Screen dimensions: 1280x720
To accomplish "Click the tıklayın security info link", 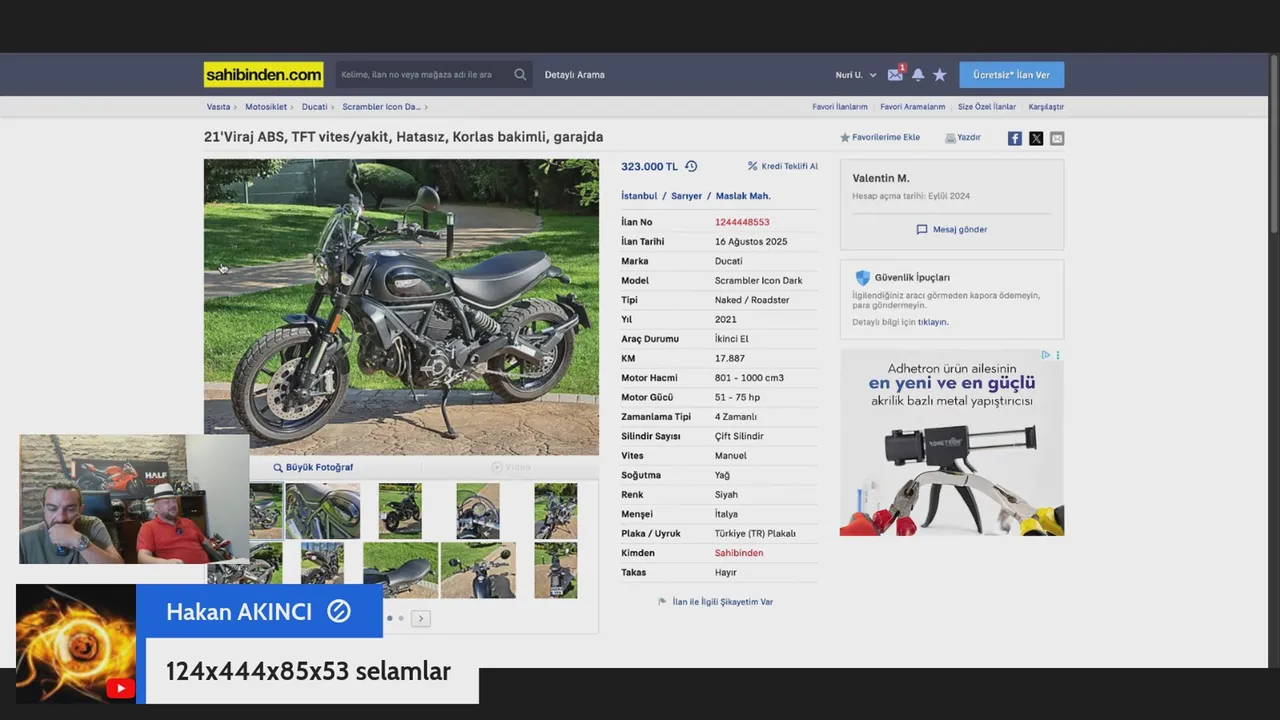I will [x=933, y=322].
